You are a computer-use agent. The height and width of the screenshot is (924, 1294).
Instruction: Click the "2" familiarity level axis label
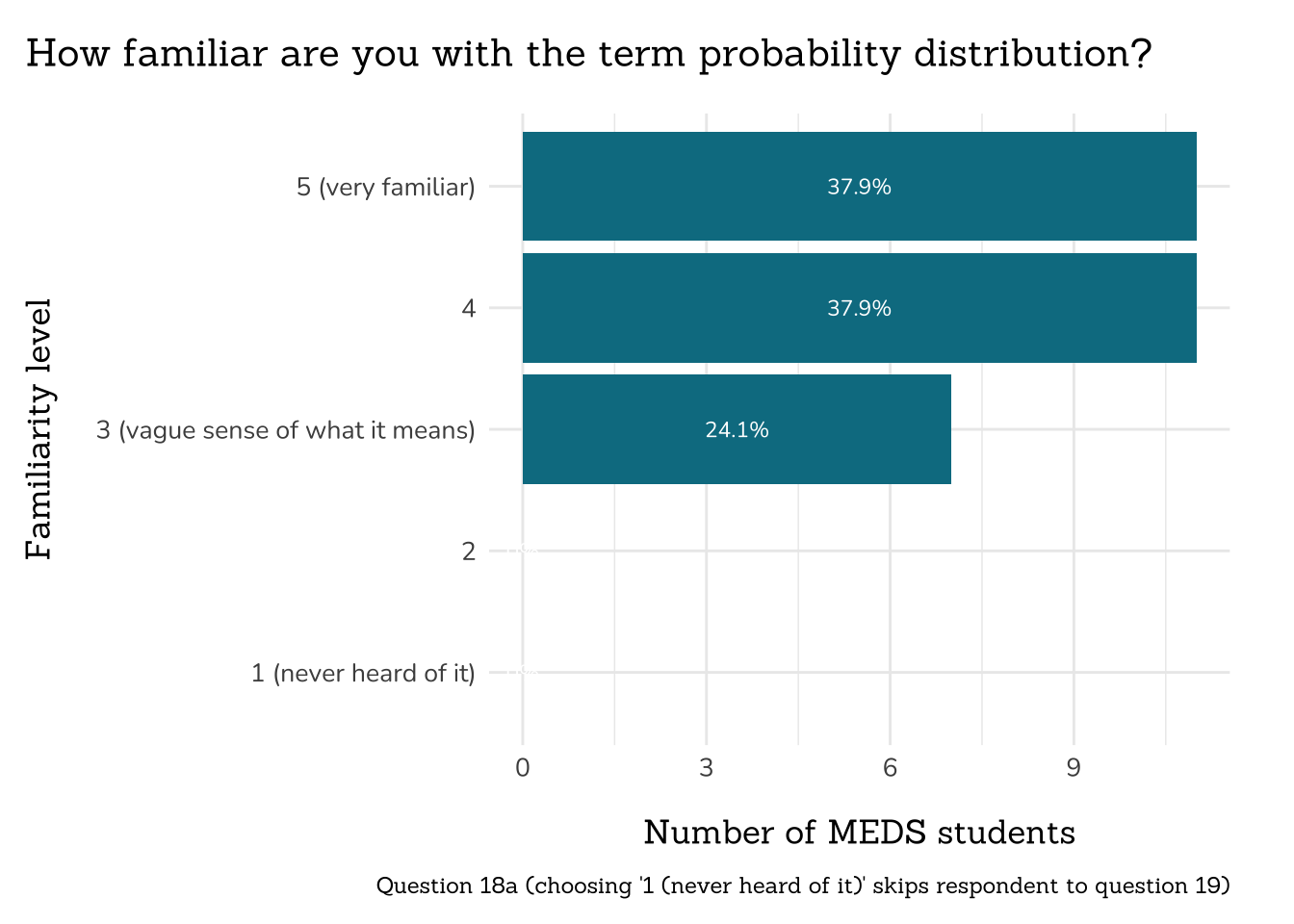tap(469, 552)
